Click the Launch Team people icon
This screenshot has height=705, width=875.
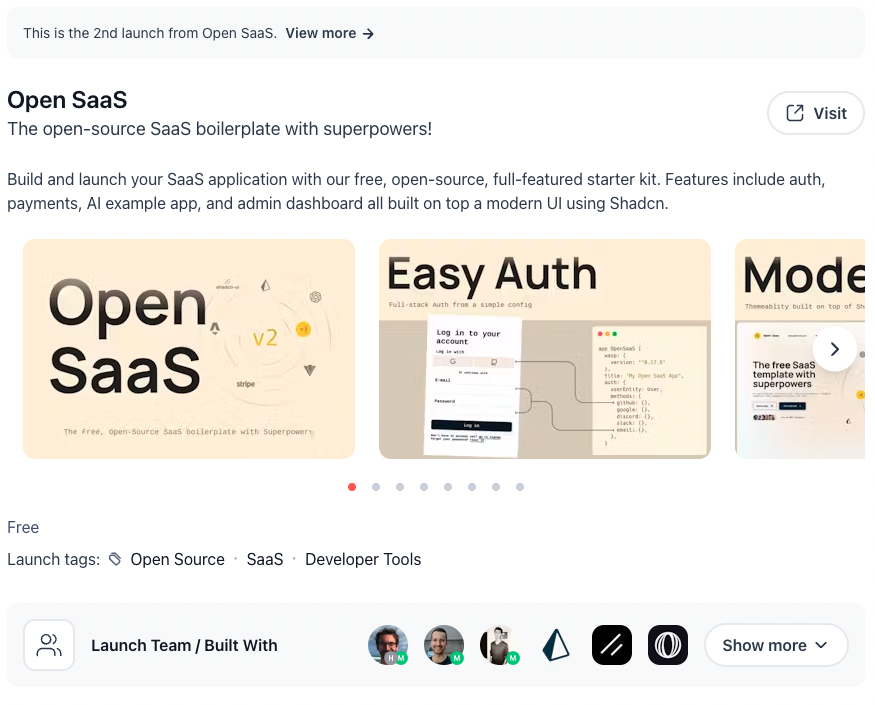pos(49,645)
